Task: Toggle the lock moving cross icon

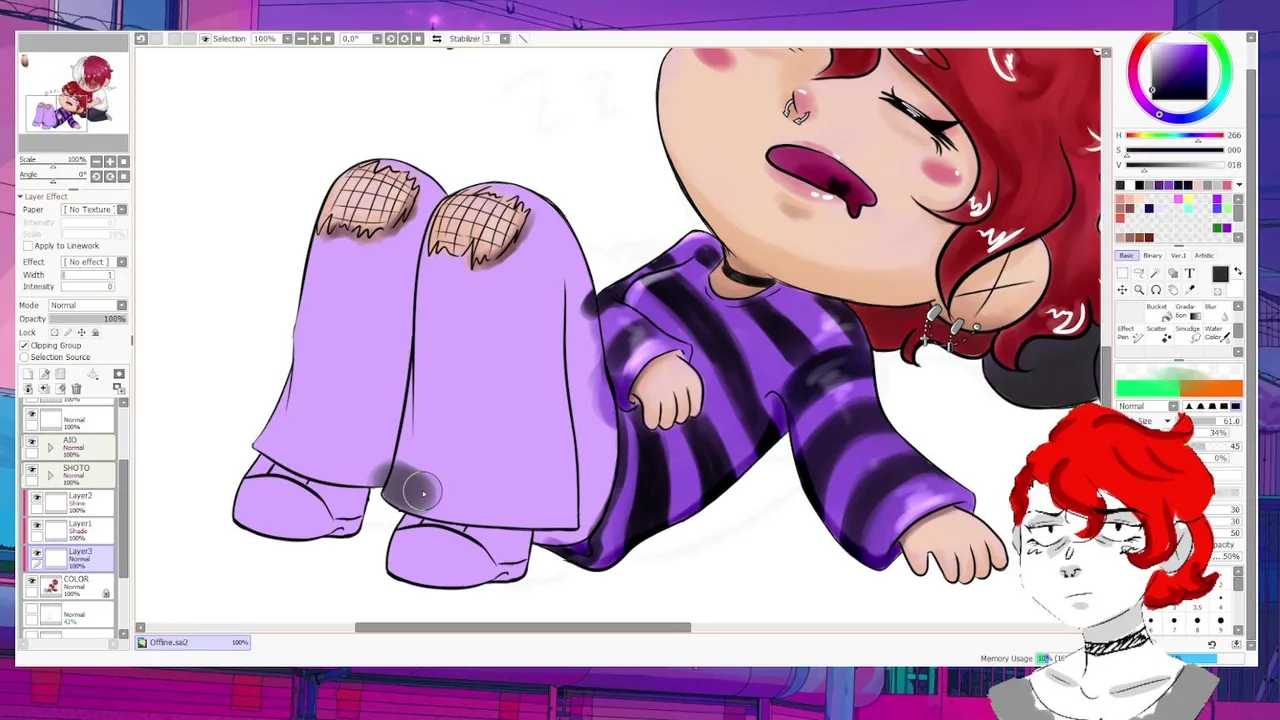Action: tap(81, 332)
